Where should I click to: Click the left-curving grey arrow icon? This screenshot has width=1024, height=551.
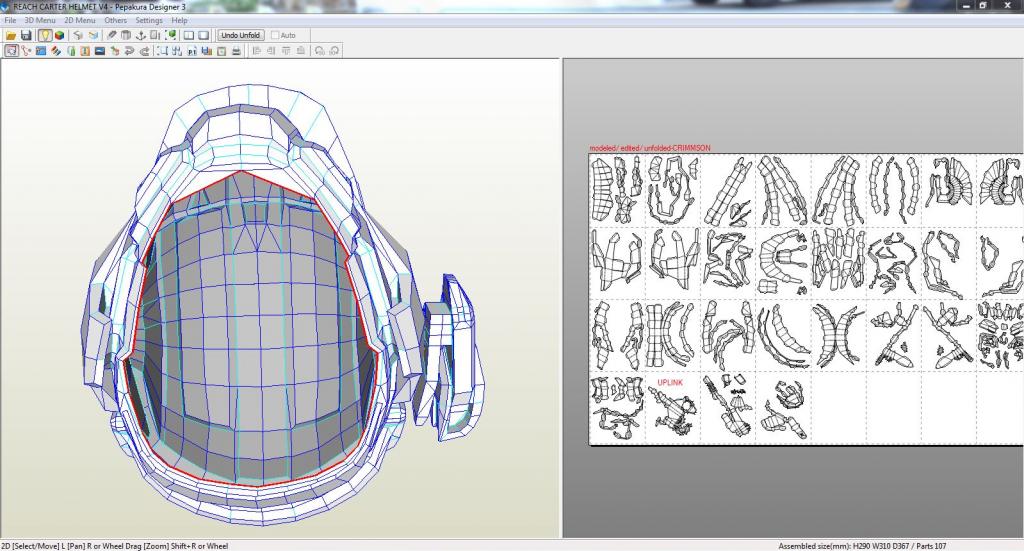click(129, 51)
